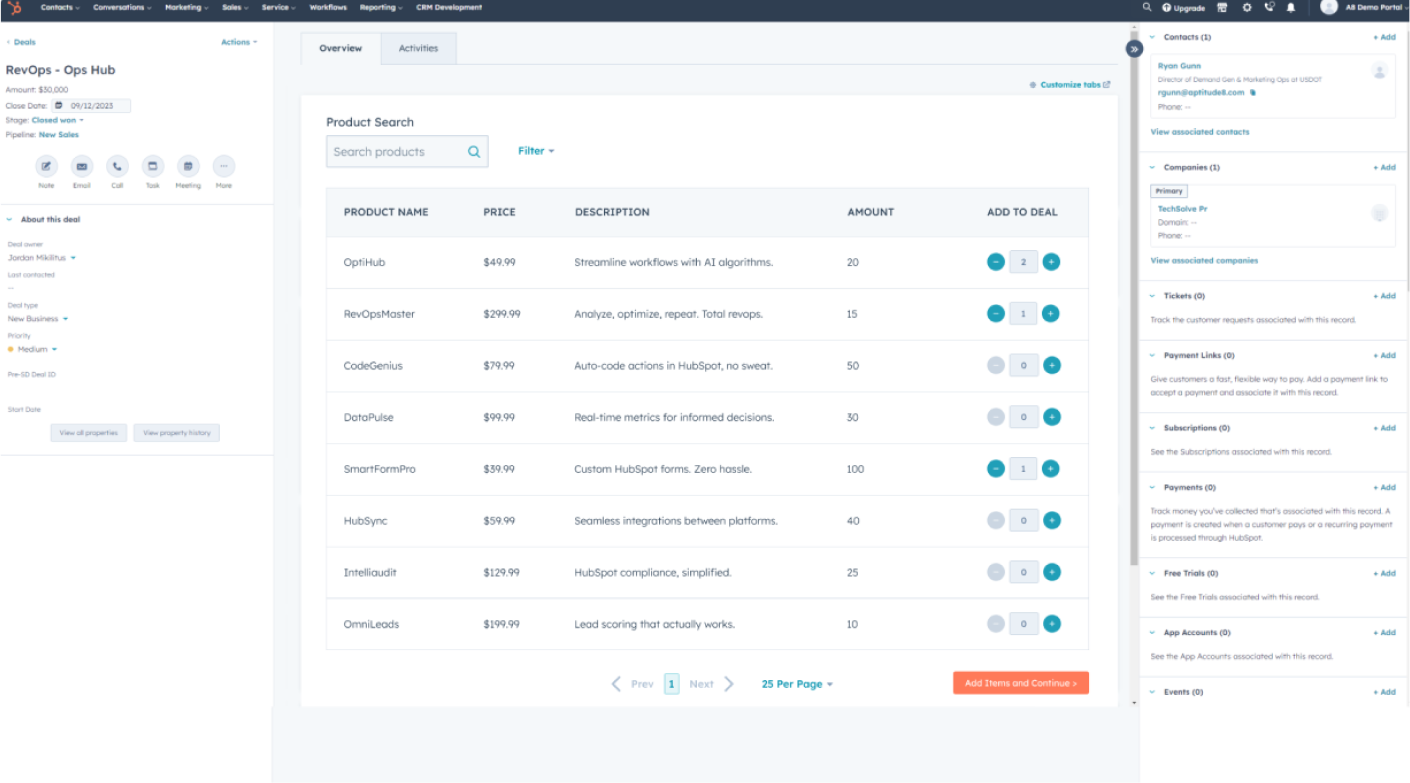The height and width of the screenshot is (783, 1410).
Task: Open the marketplace storefront icon
Action: coord(1222,7)
